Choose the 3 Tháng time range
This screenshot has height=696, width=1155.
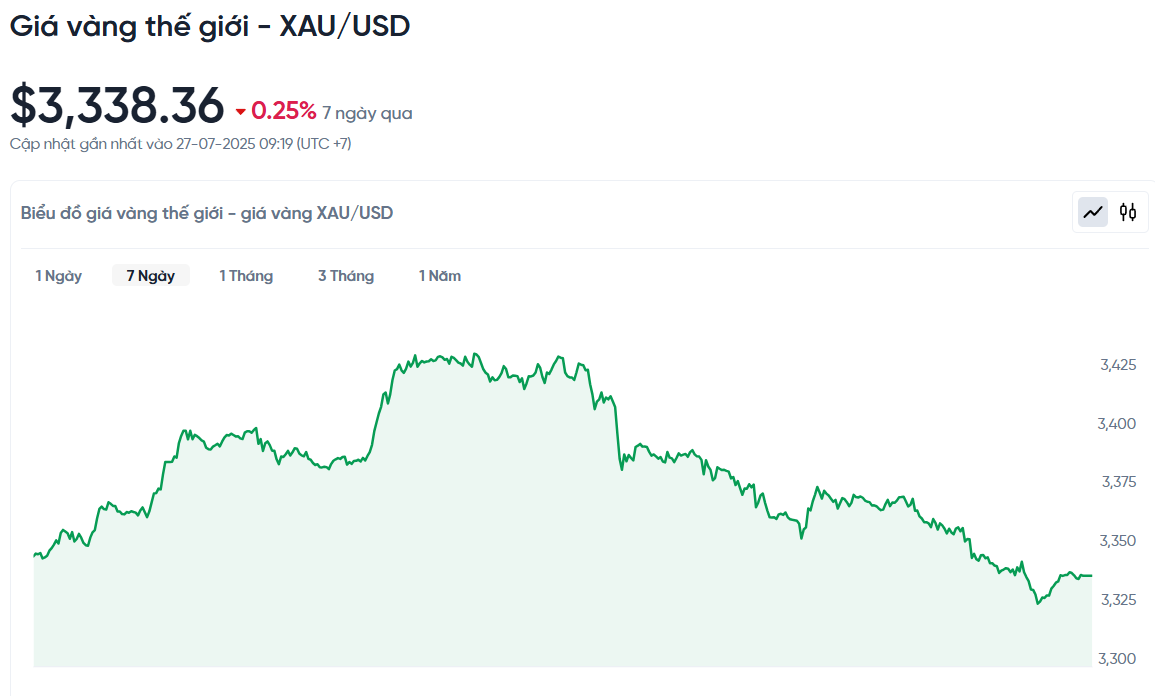click(346, 276)
